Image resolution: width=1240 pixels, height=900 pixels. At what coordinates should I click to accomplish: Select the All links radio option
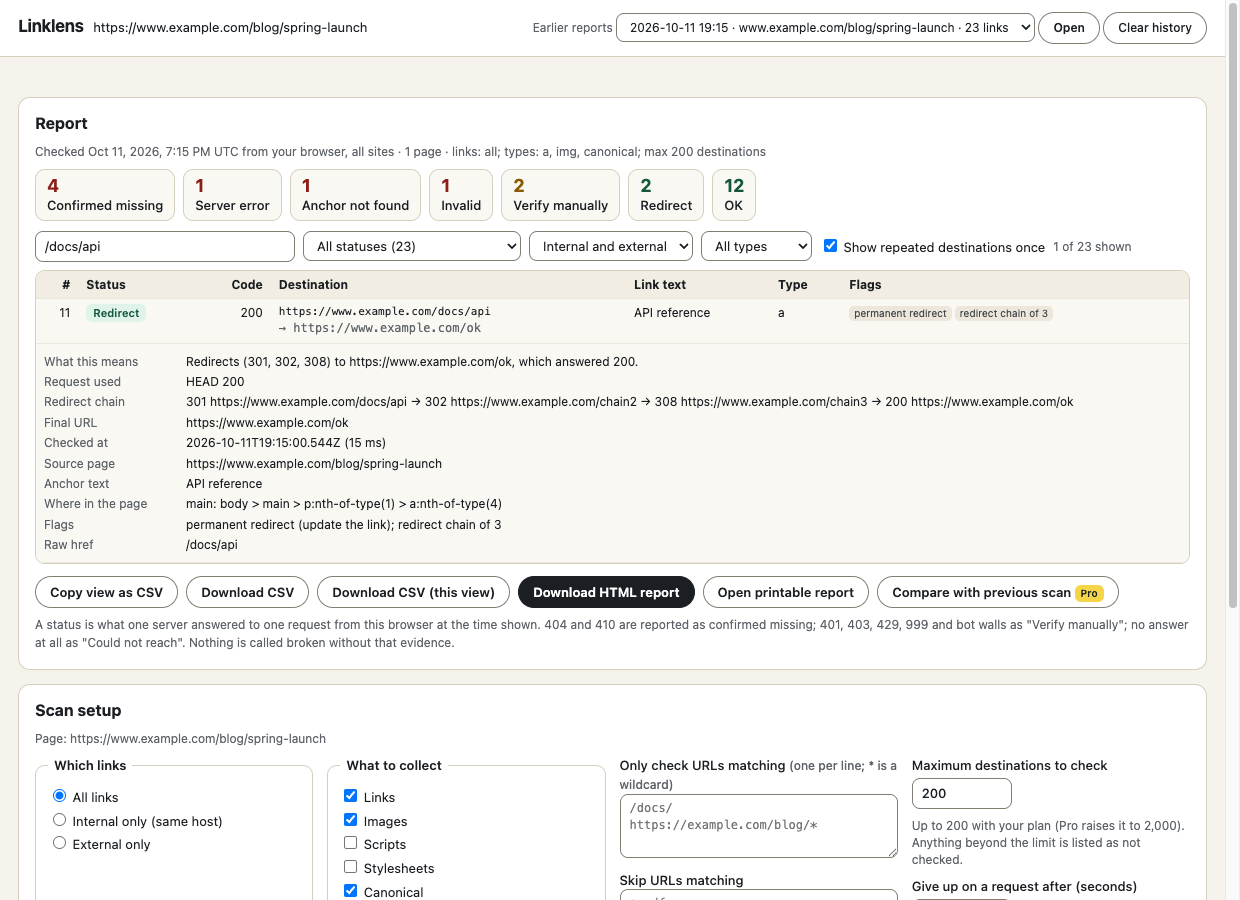(60, 797)
